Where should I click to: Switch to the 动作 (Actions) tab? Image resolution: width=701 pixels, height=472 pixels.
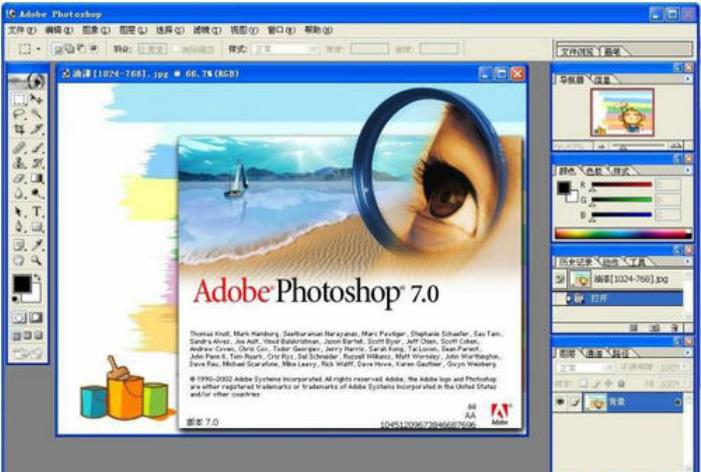pos(610,262)
